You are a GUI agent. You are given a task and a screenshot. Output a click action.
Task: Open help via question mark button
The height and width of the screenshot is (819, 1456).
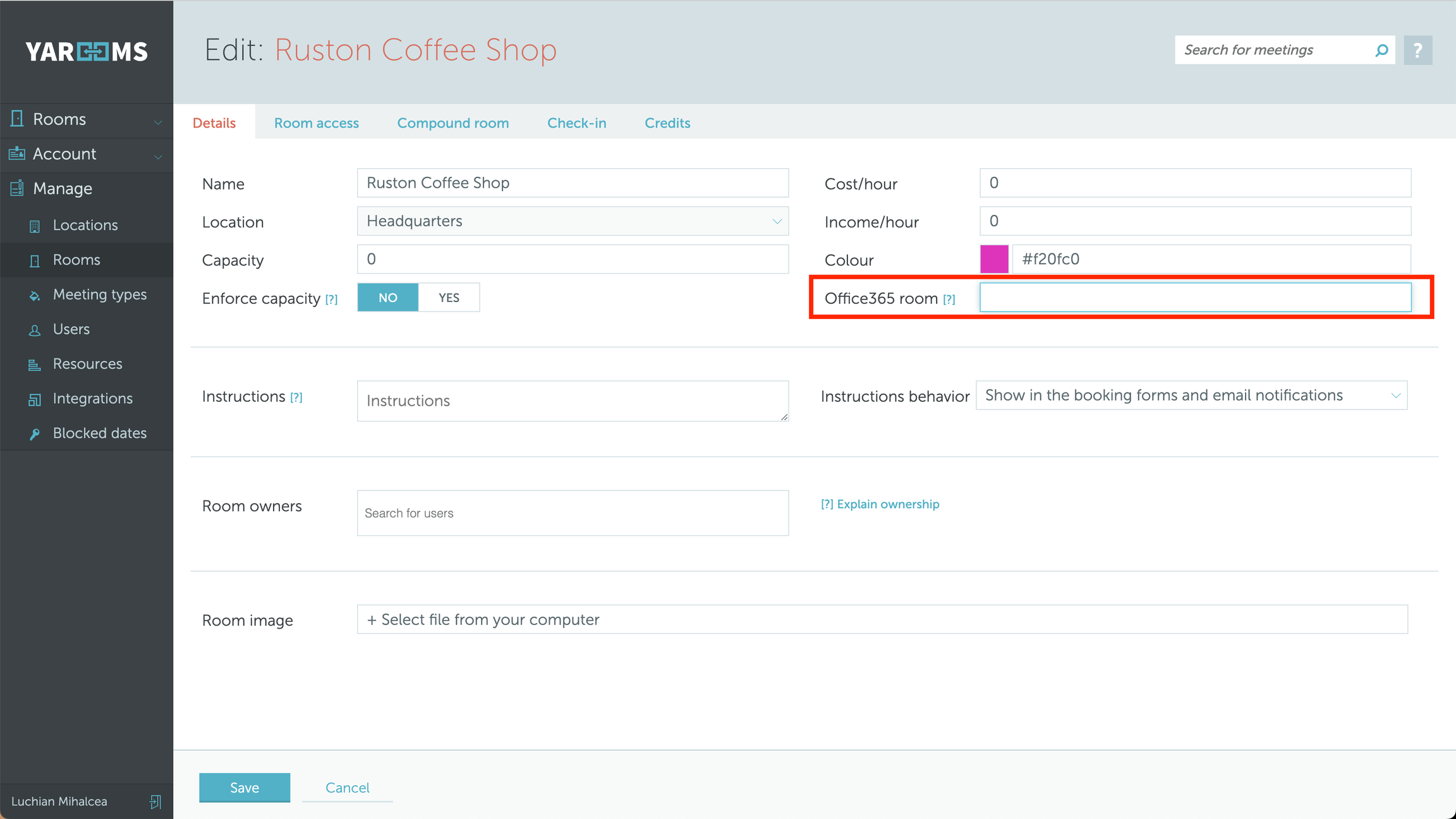(x=1417, y=50)
